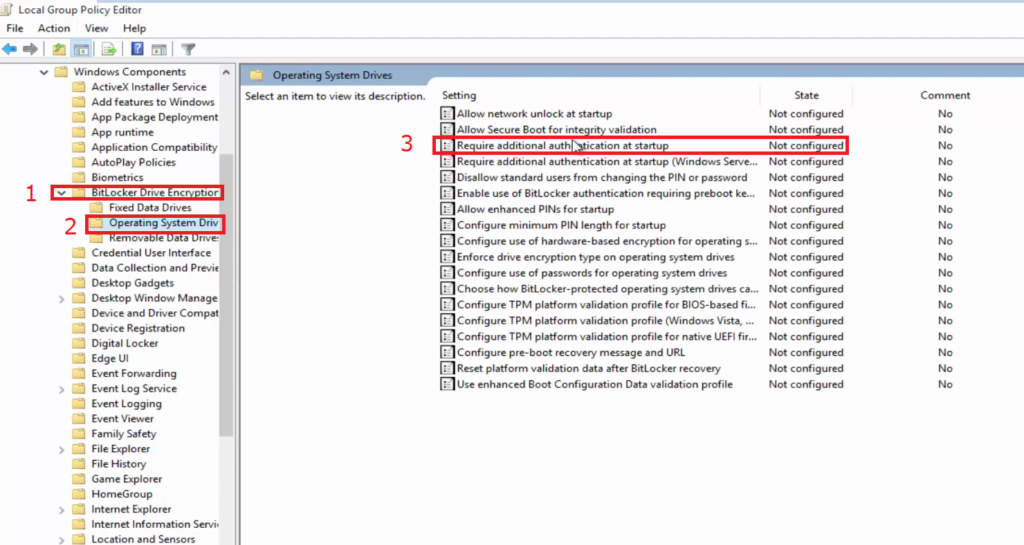Click the policy icon beside Allow Secure Boot
The width and height of the screenshot is (1024, 545).
pyautogui.click(x=447, y=129)
